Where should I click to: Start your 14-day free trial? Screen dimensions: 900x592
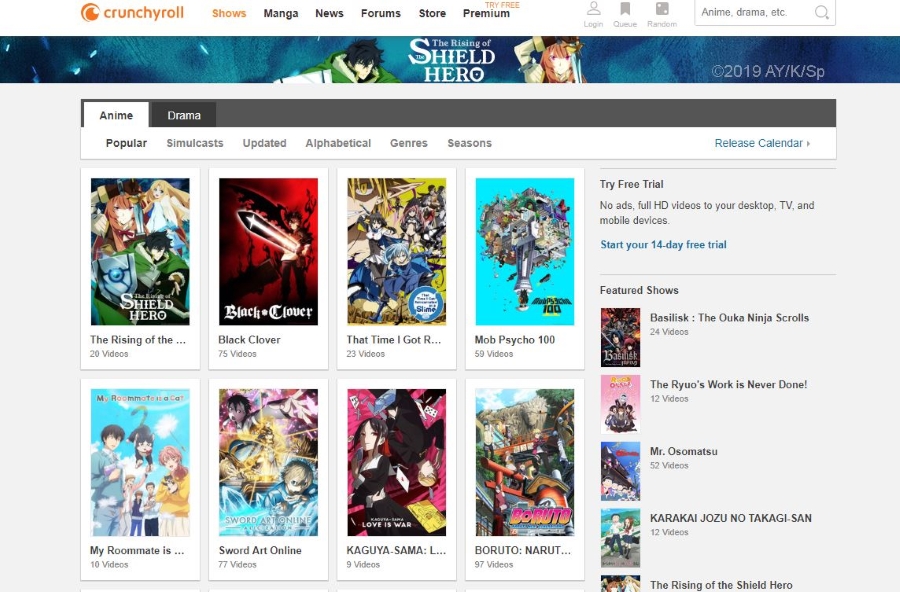coord(664,245)
